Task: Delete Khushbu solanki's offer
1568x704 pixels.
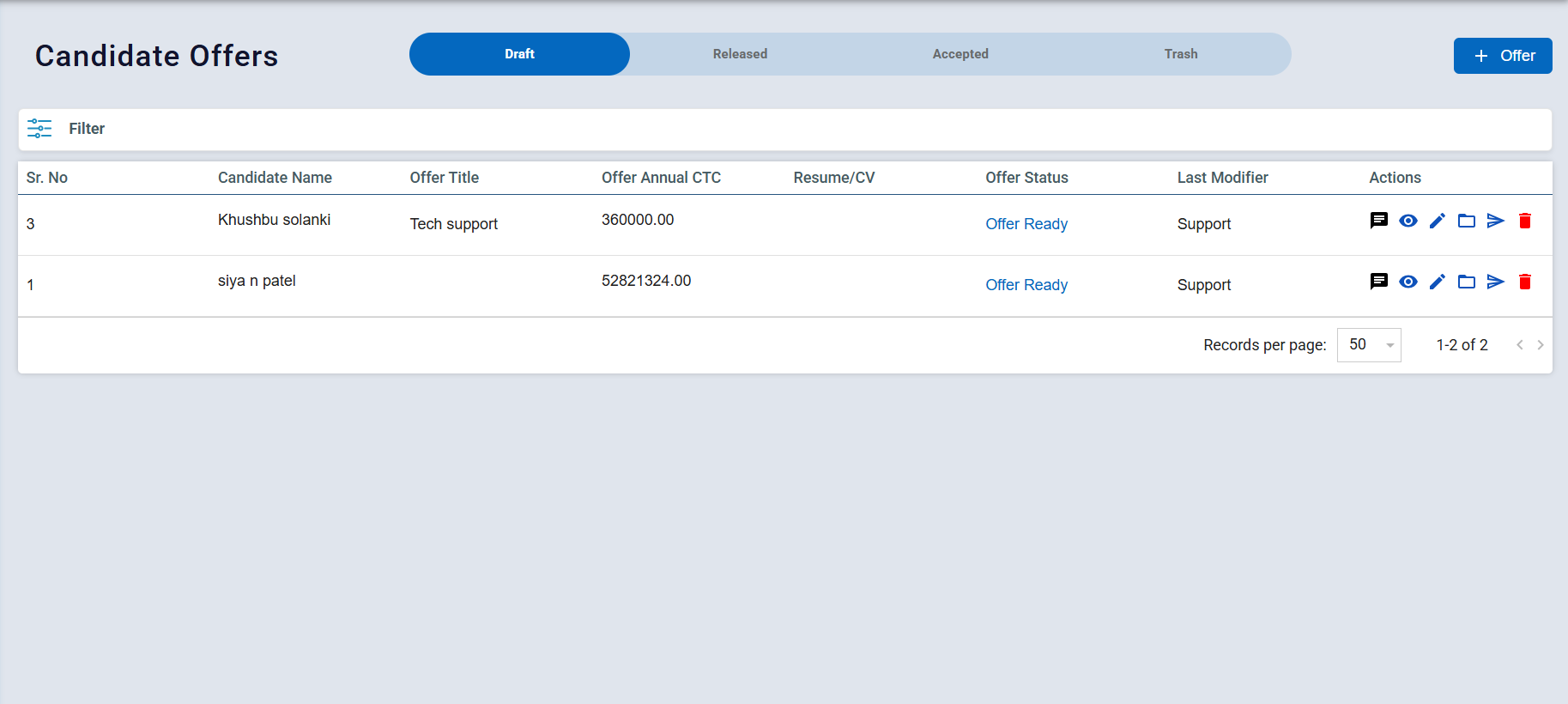Action: [x=1524, y=221]
